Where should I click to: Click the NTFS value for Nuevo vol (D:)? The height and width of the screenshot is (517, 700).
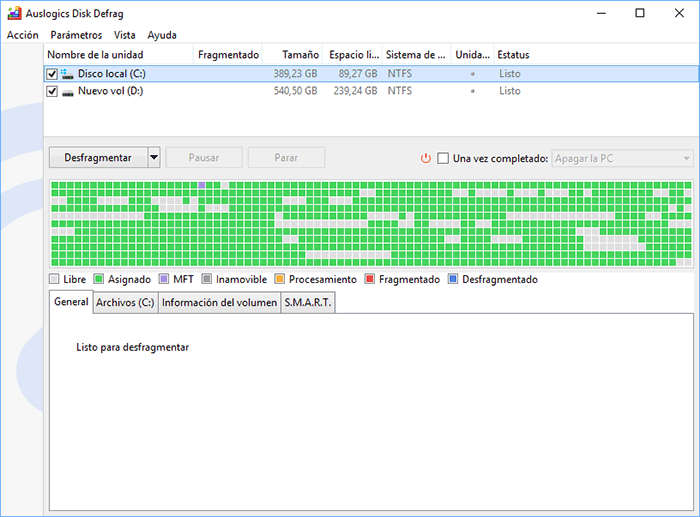point(400,91)
